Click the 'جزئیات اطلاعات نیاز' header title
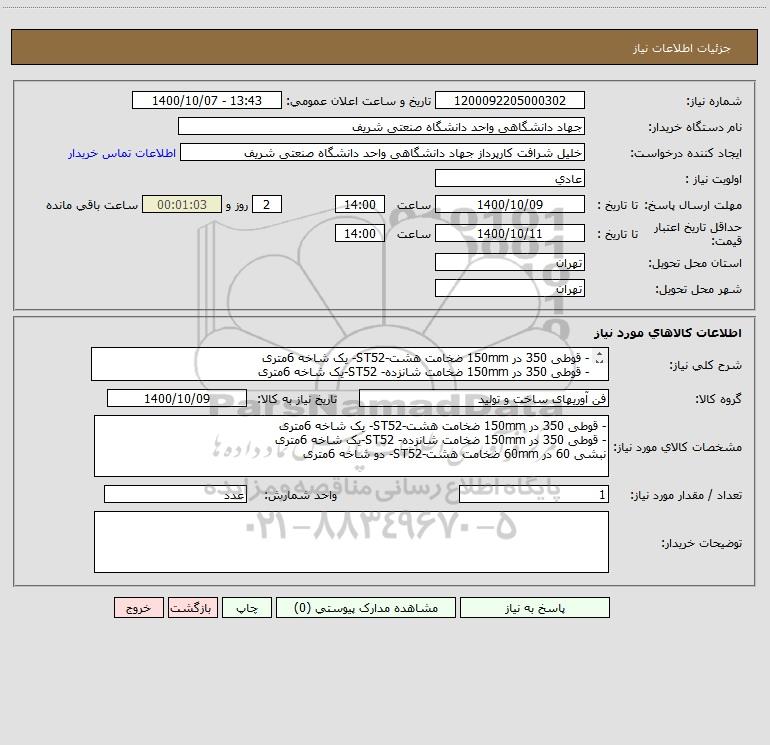Viewport: 770px width, 745px height. click(682, 48)
